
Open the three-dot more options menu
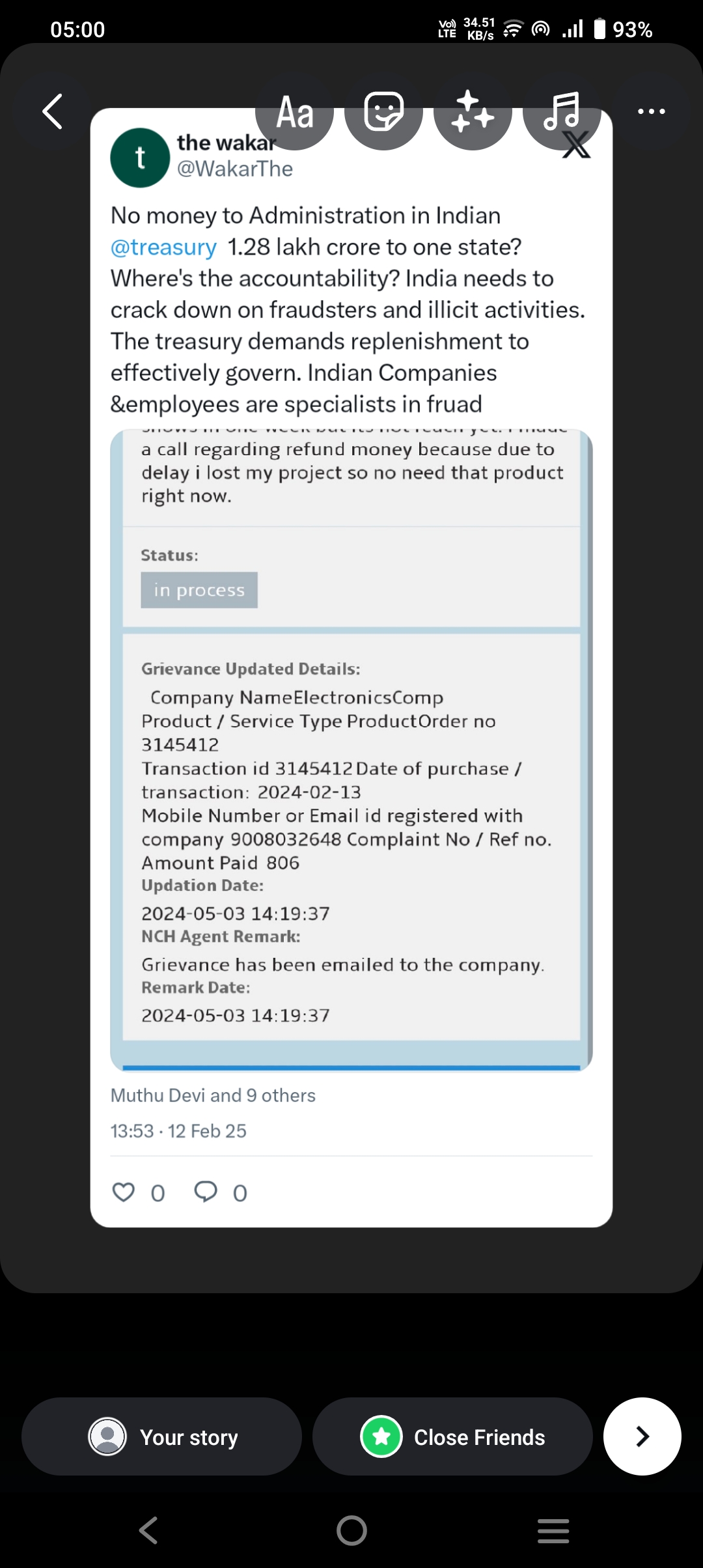point(652,111)
